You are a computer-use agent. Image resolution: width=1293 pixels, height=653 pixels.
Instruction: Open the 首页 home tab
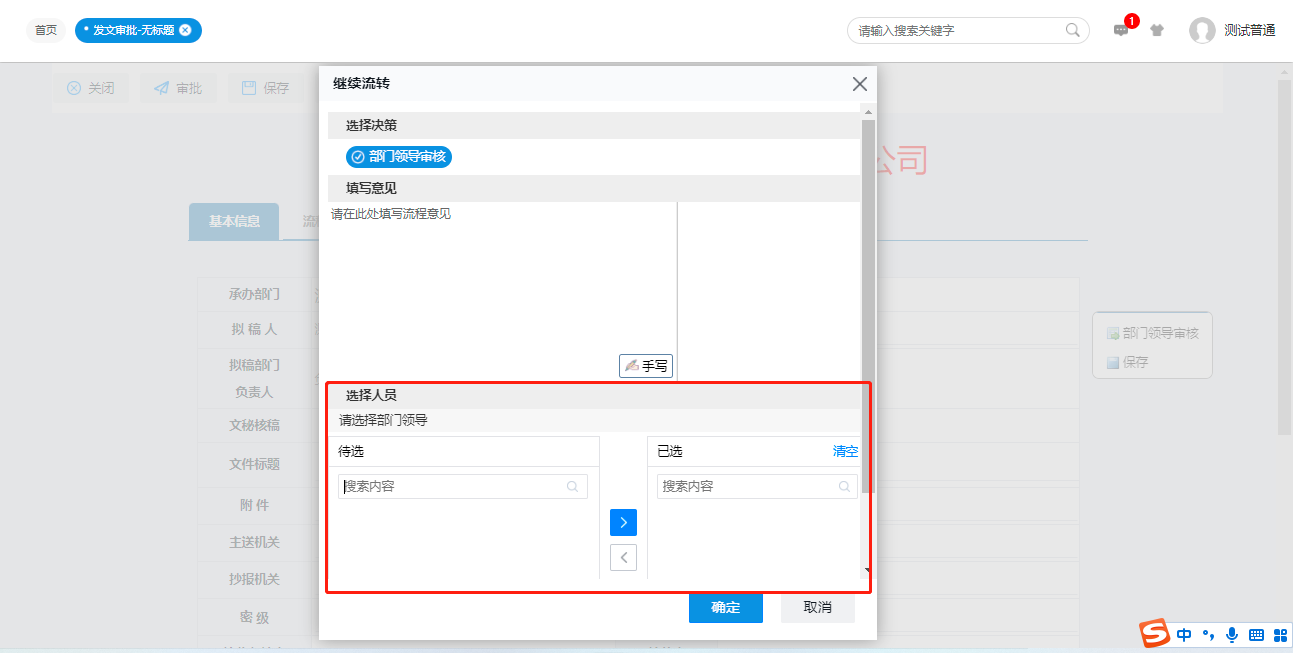click(46, 30)
